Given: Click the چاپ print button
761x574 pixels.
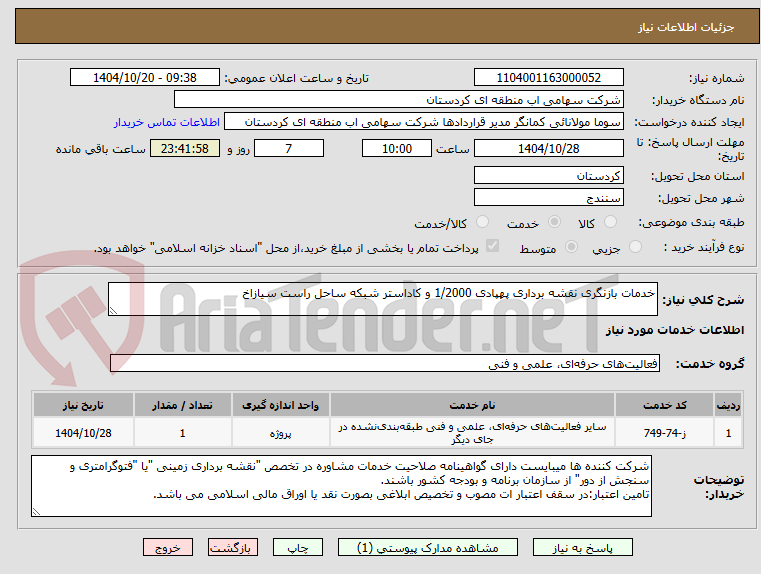Looking at the screenshot, I should point(298,548).
